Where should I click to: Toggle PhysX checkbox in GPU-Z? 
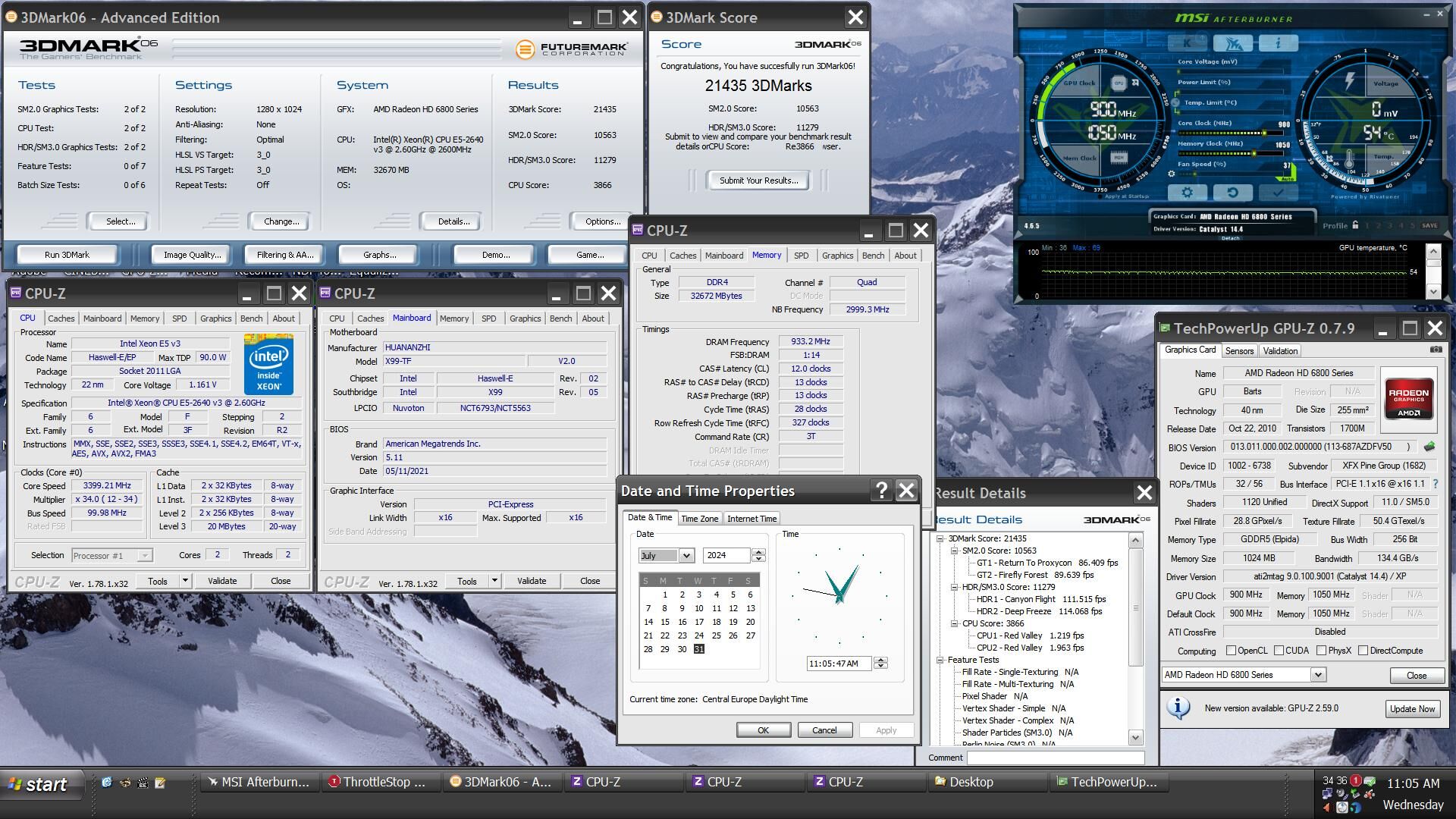1322,651
